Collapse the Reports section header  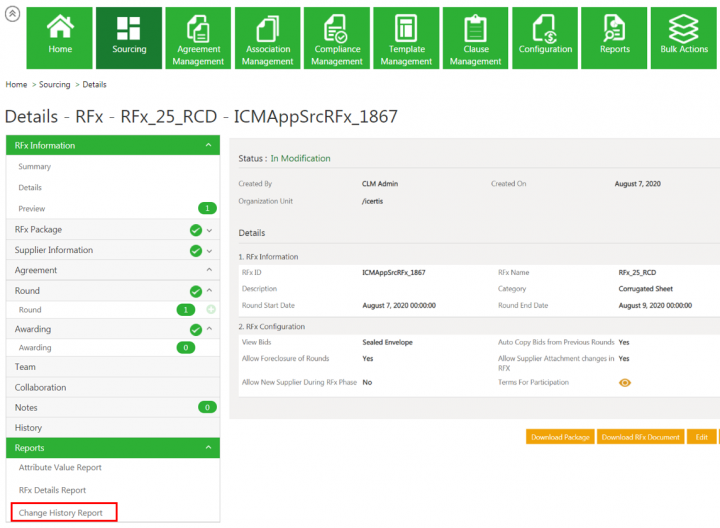pyautogui.click(x=209, y=448)
